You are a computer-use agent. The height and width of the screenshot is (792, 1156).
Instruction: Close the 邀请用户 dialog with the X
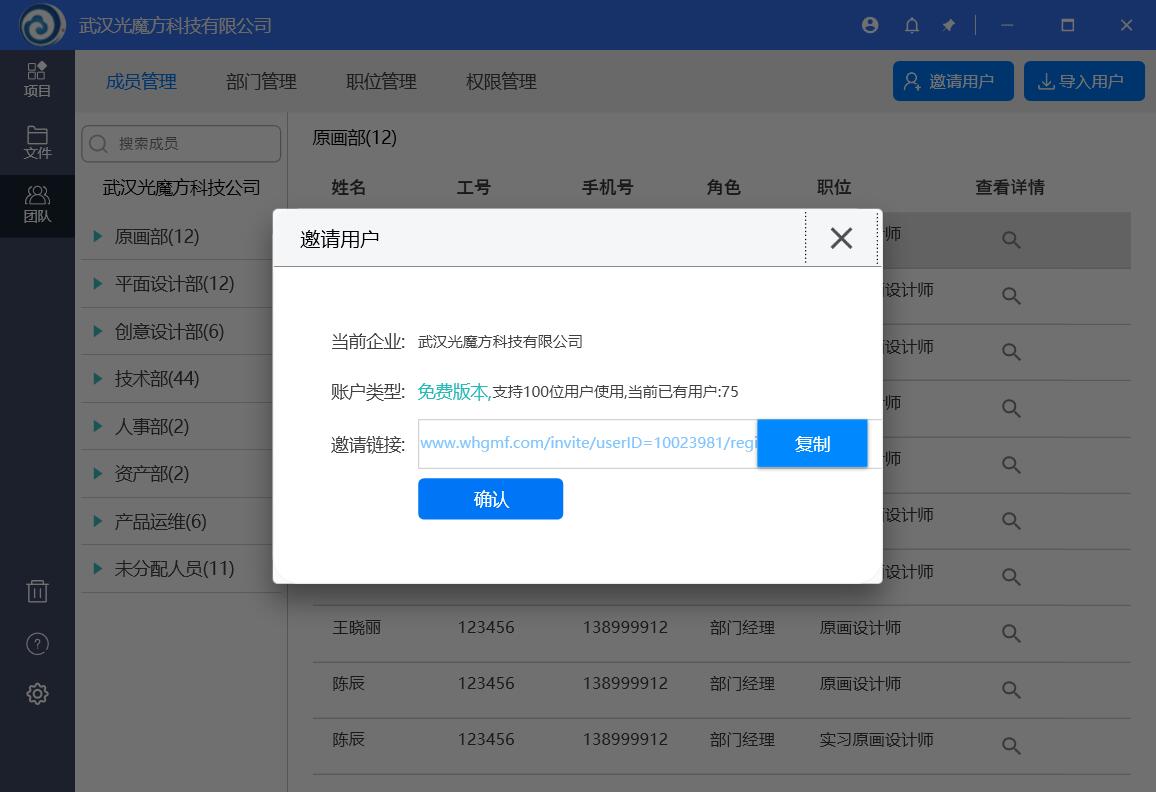(841, 237)
